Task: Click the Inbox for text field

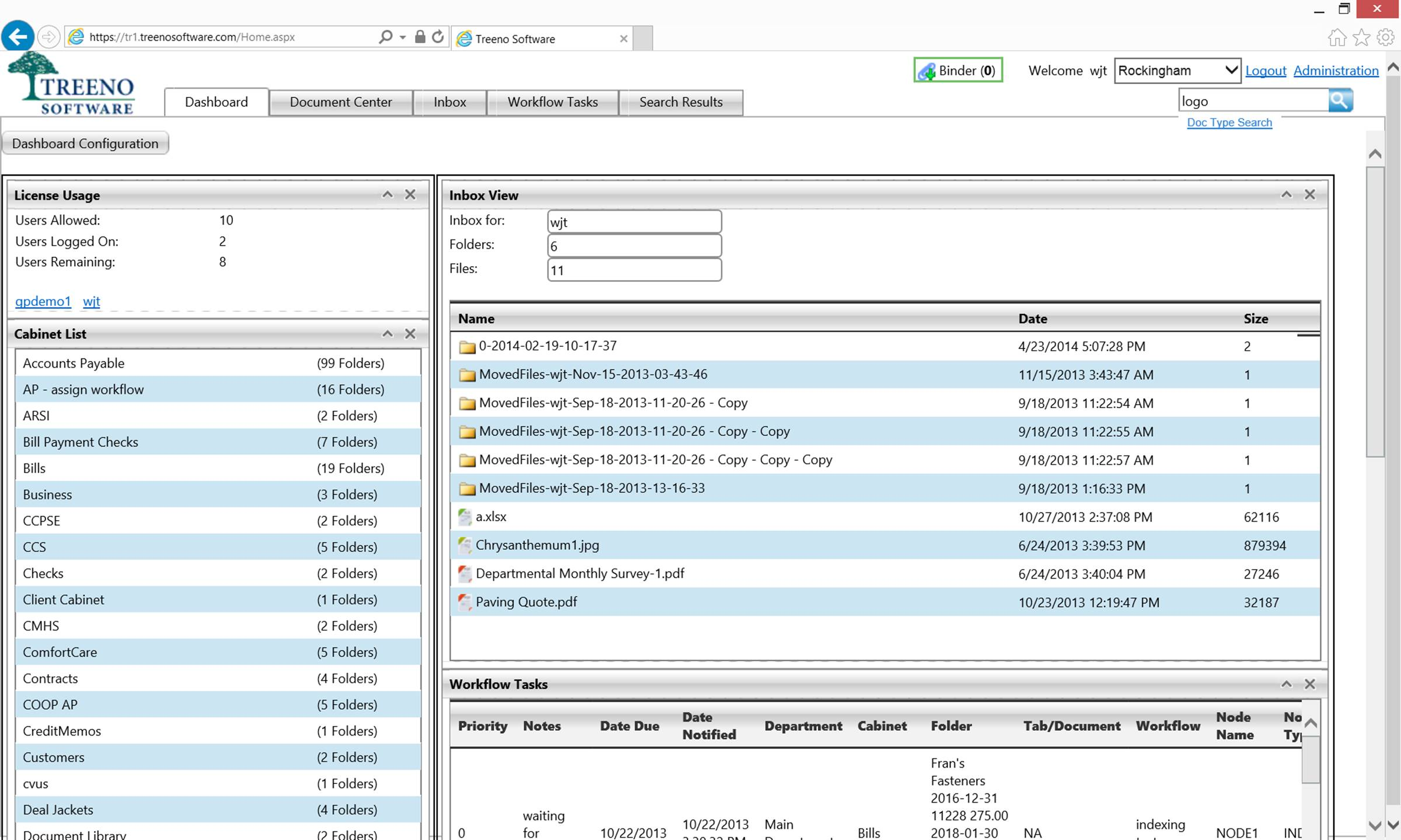Action: pos(634,222)
